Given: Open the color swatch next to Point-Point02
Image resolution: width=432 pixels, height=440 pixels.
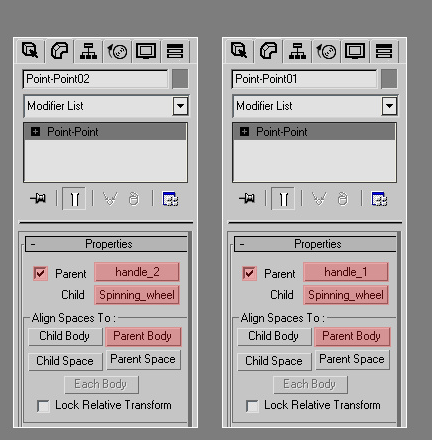Looking at the screenshot, I should coord(180,79).
